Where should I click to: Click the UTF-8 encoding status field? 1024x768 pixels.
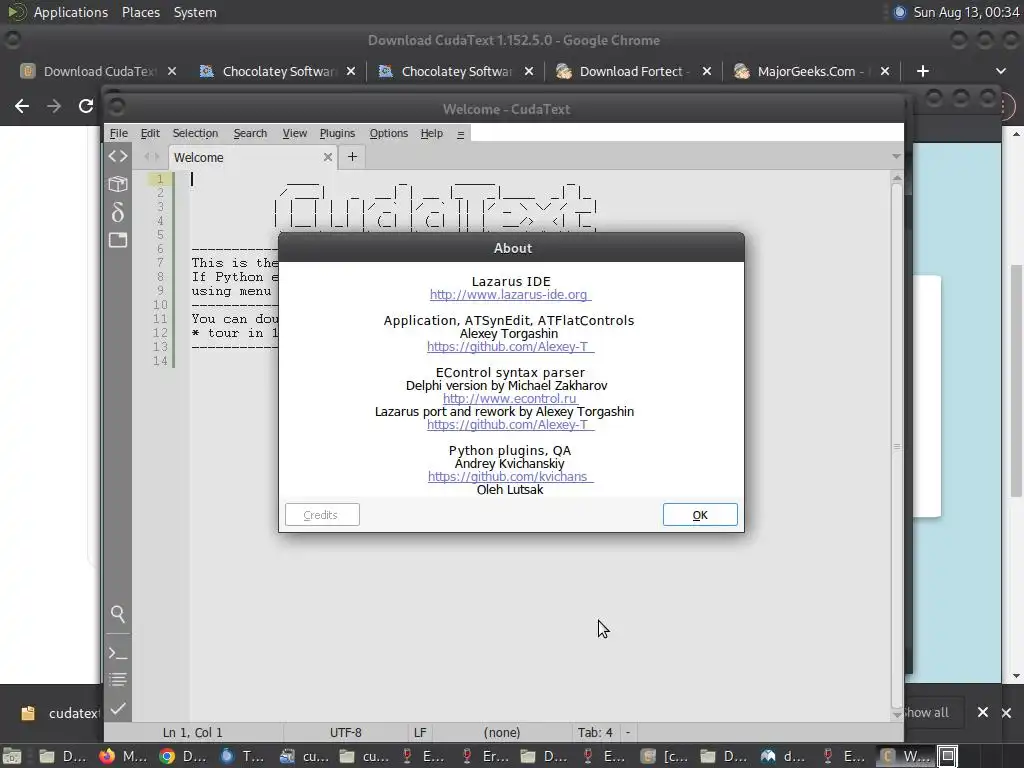coord(345,733)
